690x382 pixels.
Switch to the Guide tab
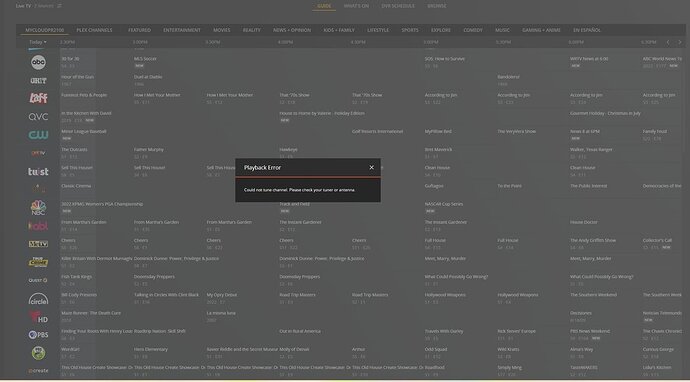[324, 6]
